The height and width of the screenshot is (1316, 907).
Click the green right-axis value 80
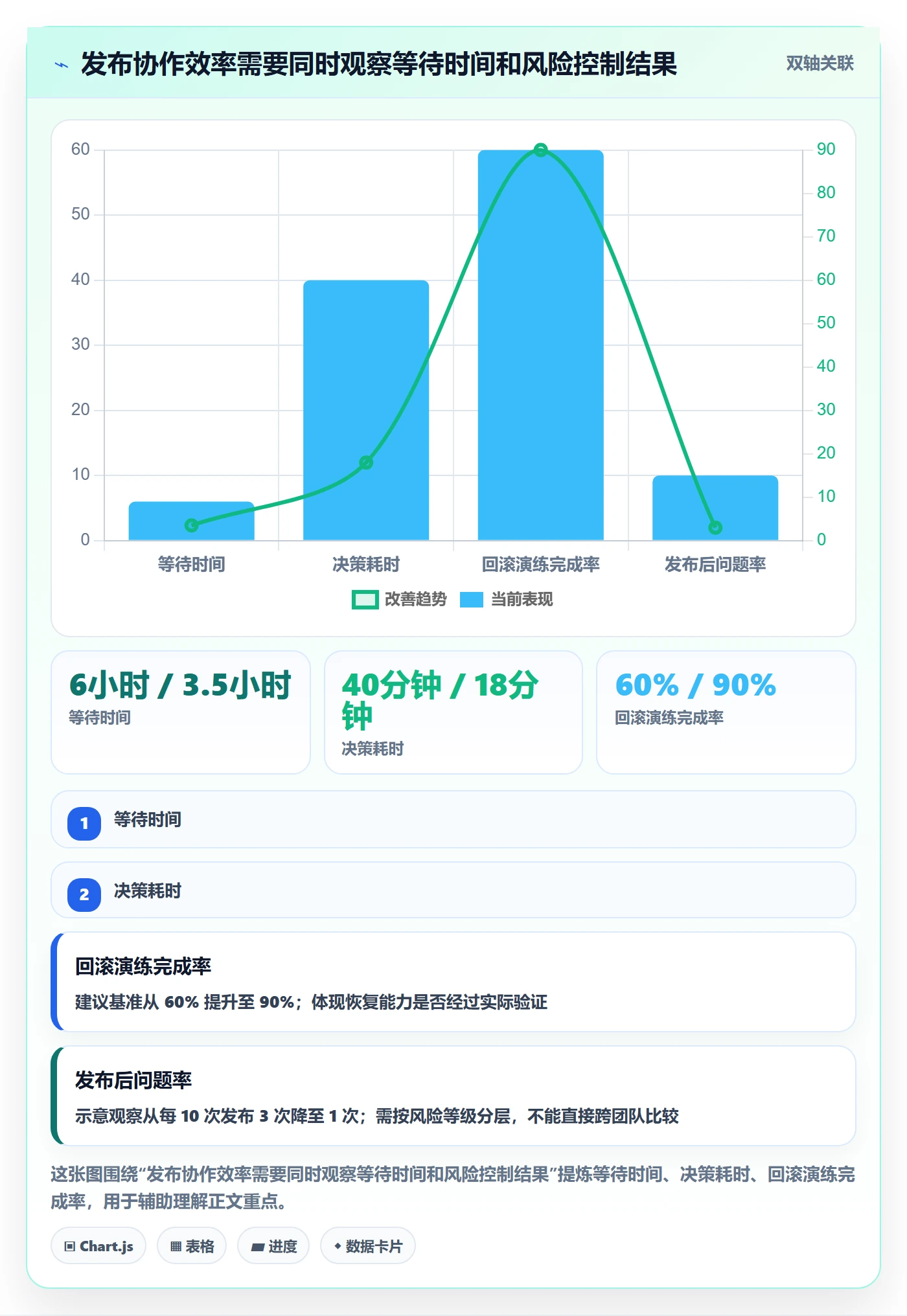(x=826, y=192)
